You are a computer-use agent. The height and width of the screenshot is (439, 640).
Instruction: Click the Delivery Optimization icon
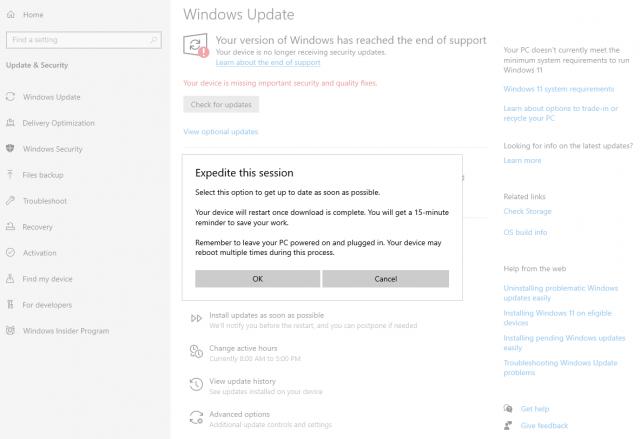(x=11, y=123)
